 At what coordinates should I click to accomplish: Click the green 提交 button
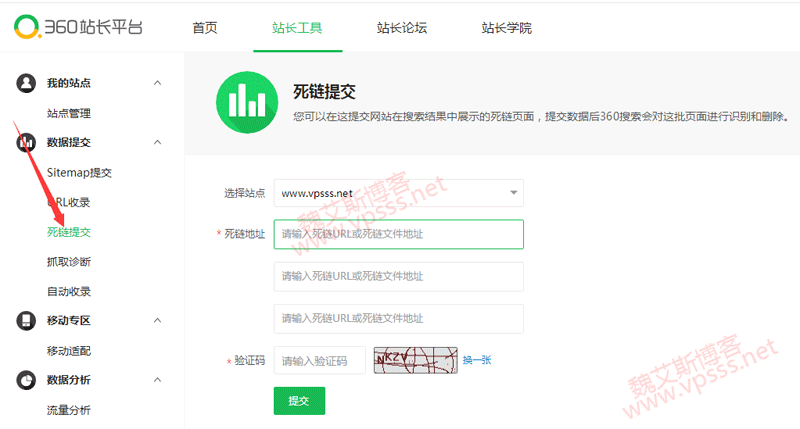point(299,400)
